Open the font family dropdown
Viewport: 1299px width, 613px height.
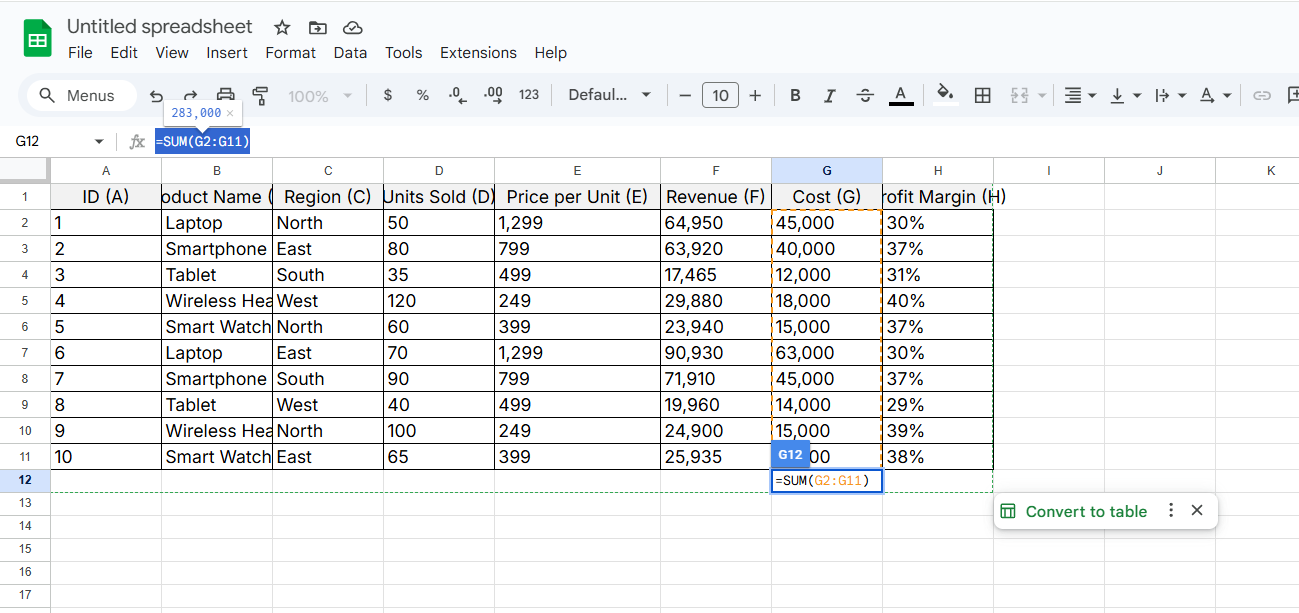[609, 95]
